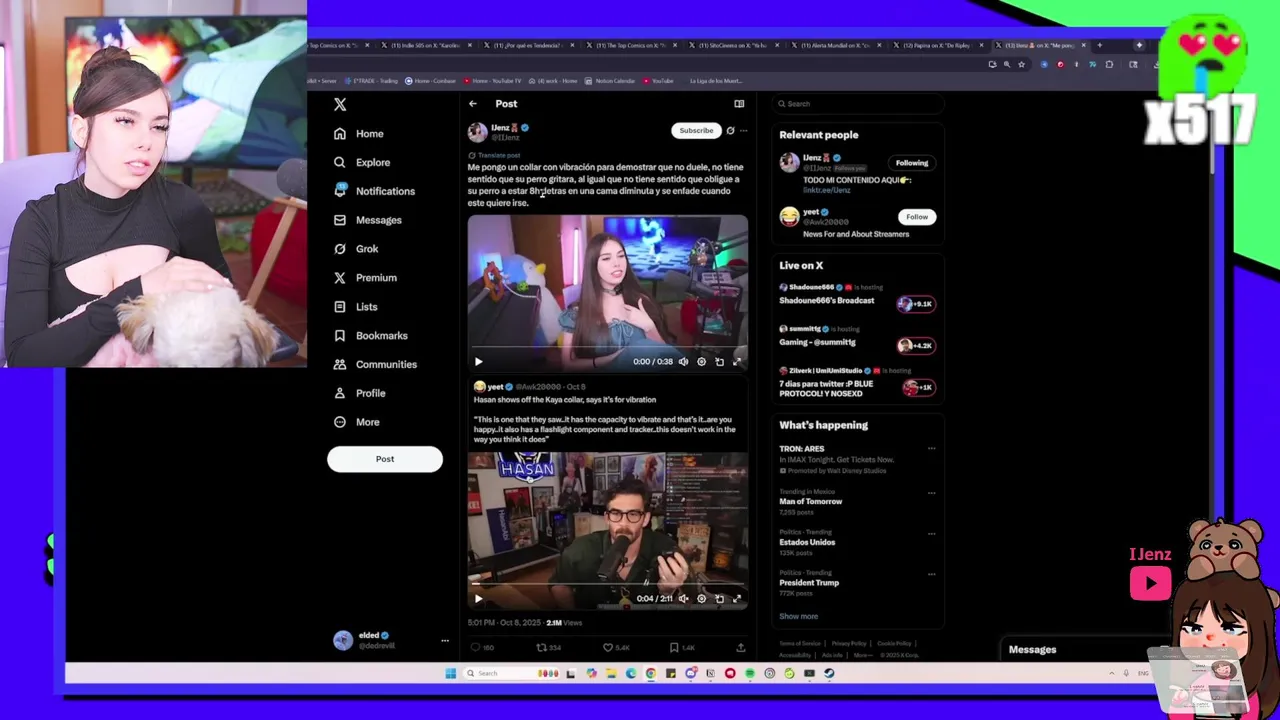Go back with the arrow beside Post

click(x=473, y=104)
